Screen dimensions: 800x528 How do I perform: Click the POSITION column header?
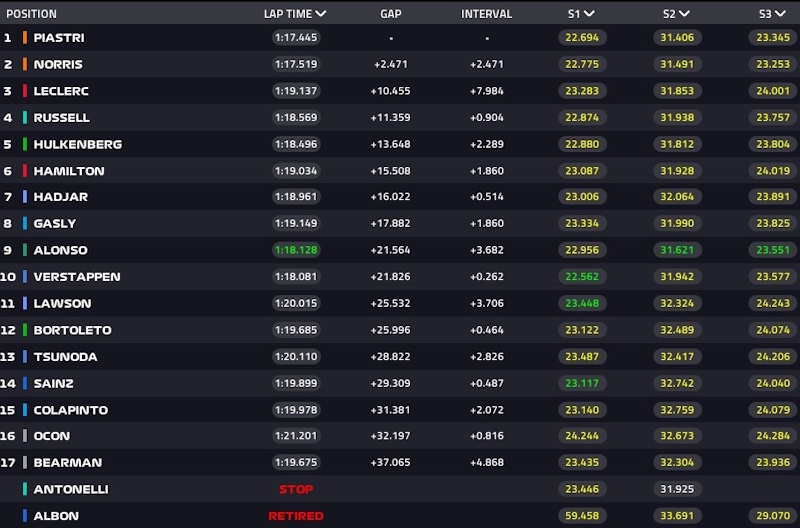tap(31, 14)
